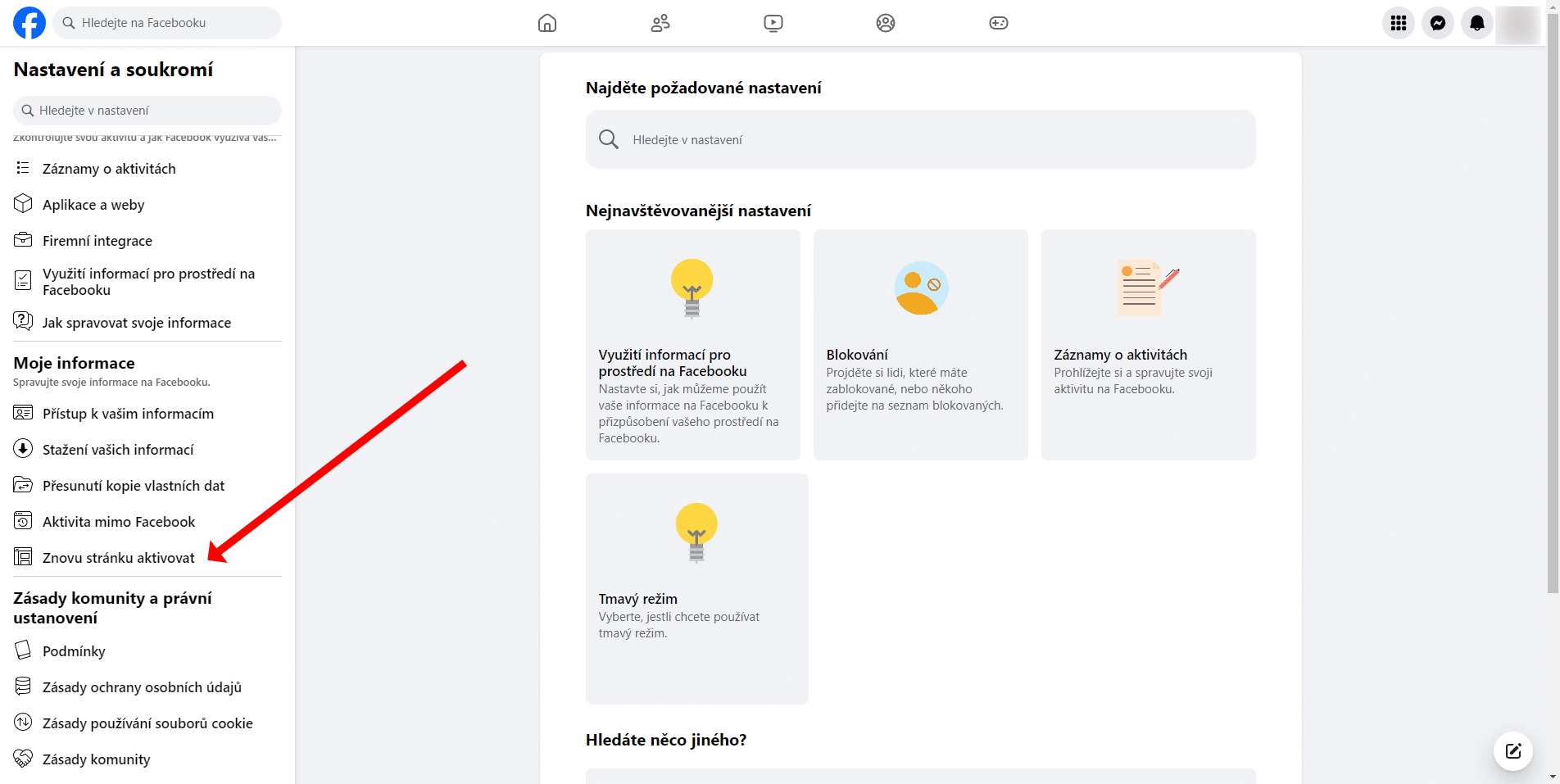Screen dimensions: 1560x784
Task: Click the scrollbar arrow at bottom right
Action: [1553, 776]
